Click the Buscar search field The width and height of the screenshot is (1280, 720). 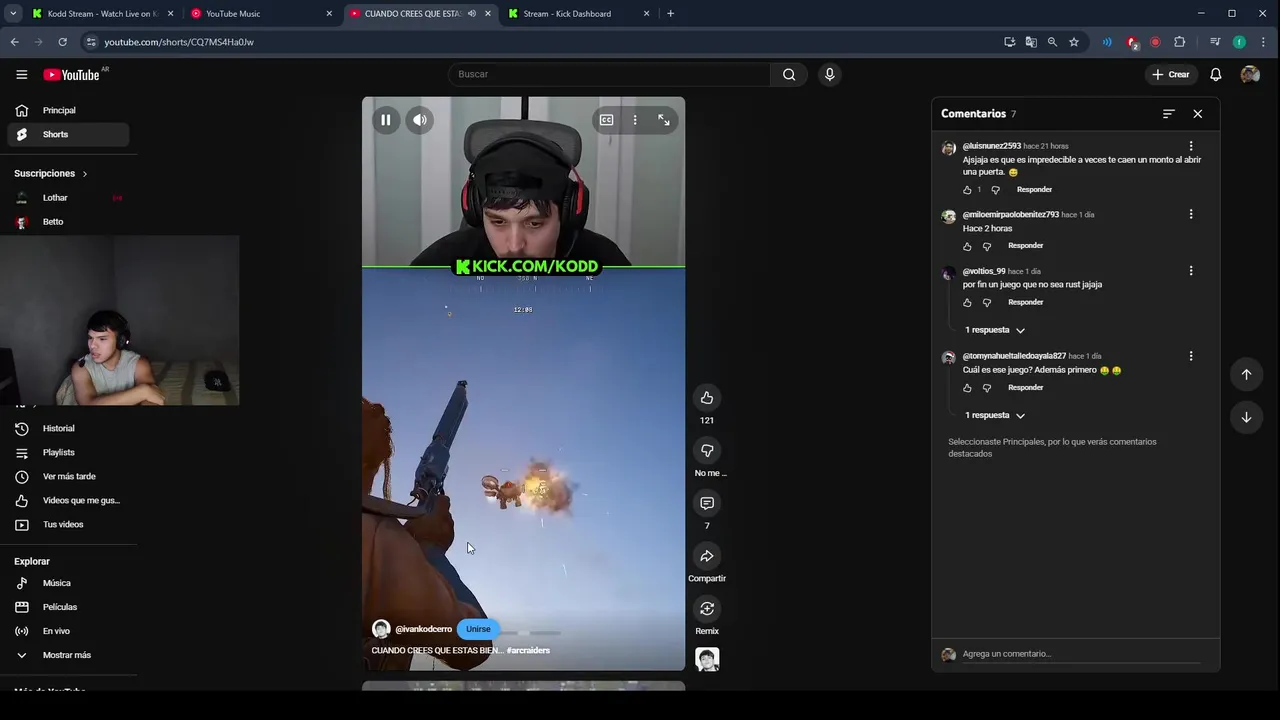coord(609,74)
